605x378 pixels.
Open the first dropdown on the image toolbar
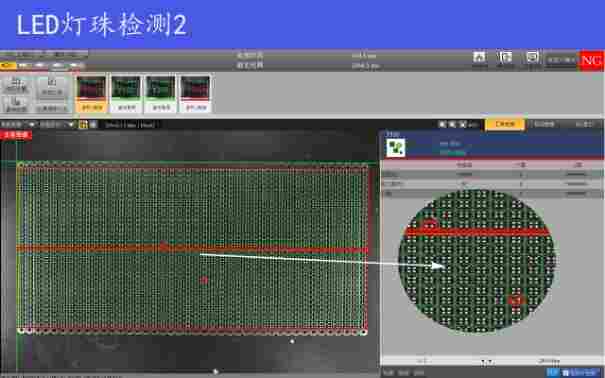18,124
